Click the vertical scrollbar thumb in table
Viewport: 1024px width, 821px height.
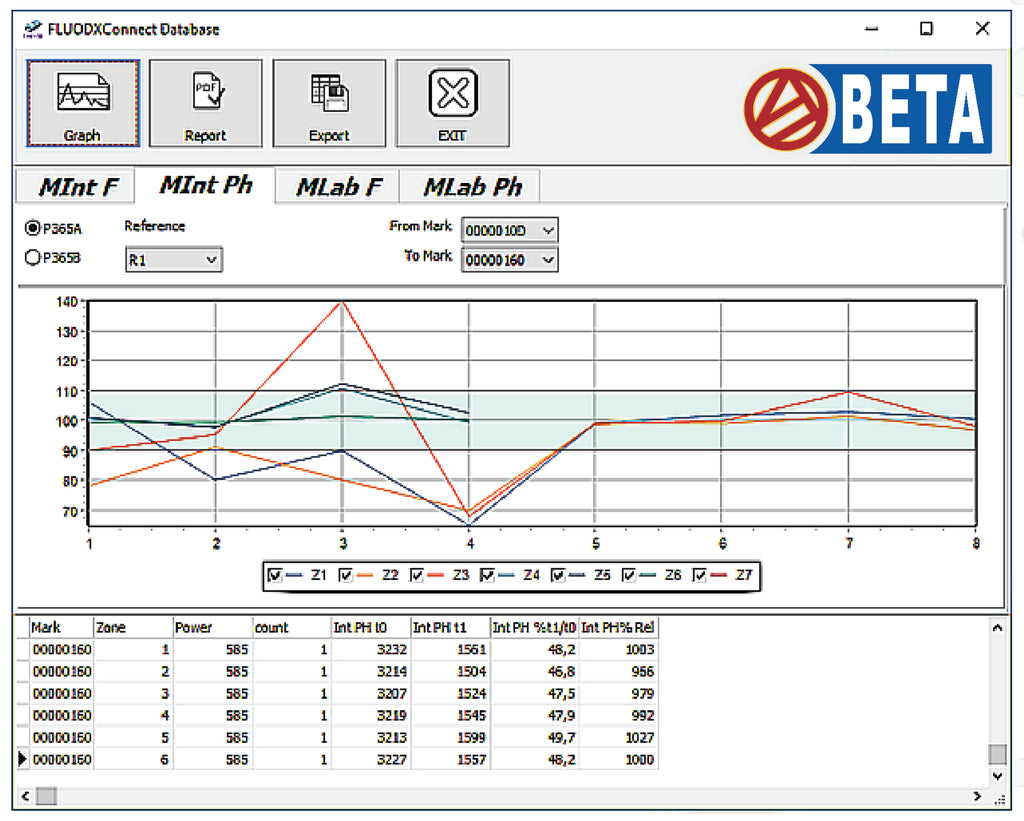click(996, 753)
